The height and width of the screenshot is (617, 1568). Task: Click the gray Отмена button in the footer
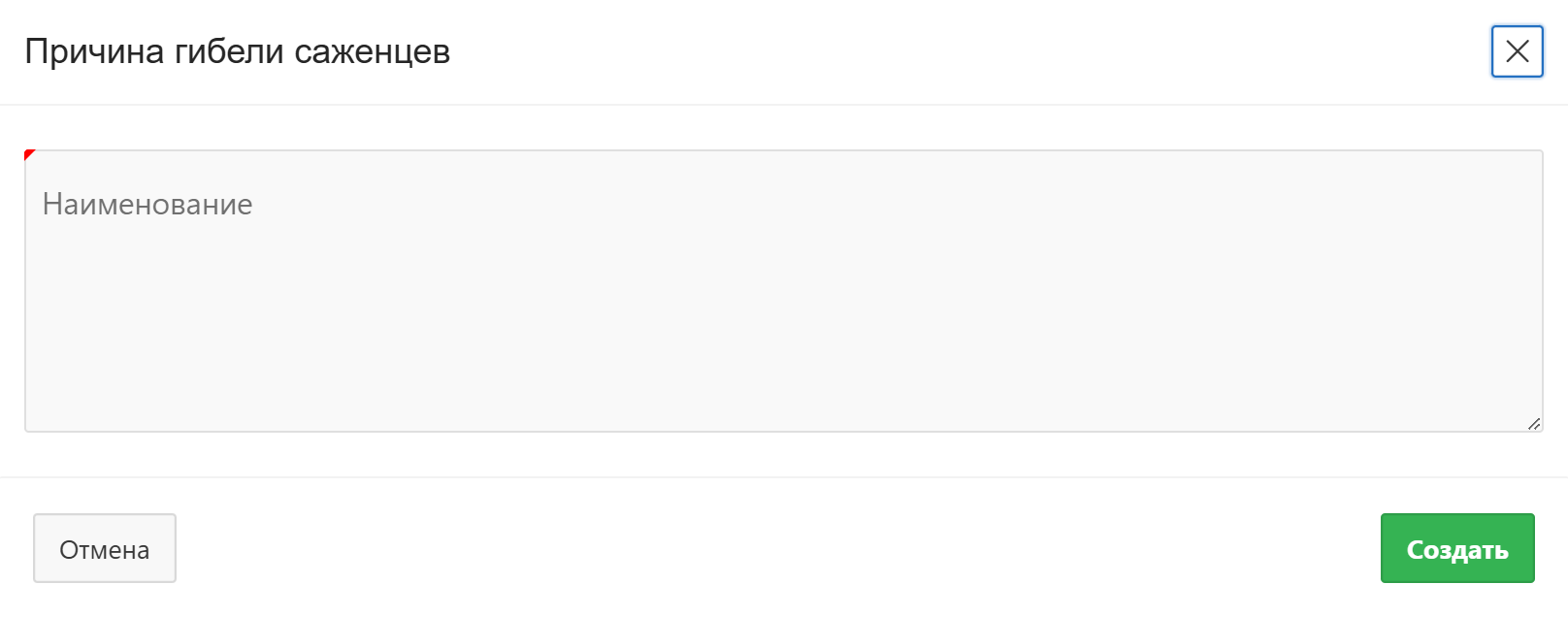(105, 549)
